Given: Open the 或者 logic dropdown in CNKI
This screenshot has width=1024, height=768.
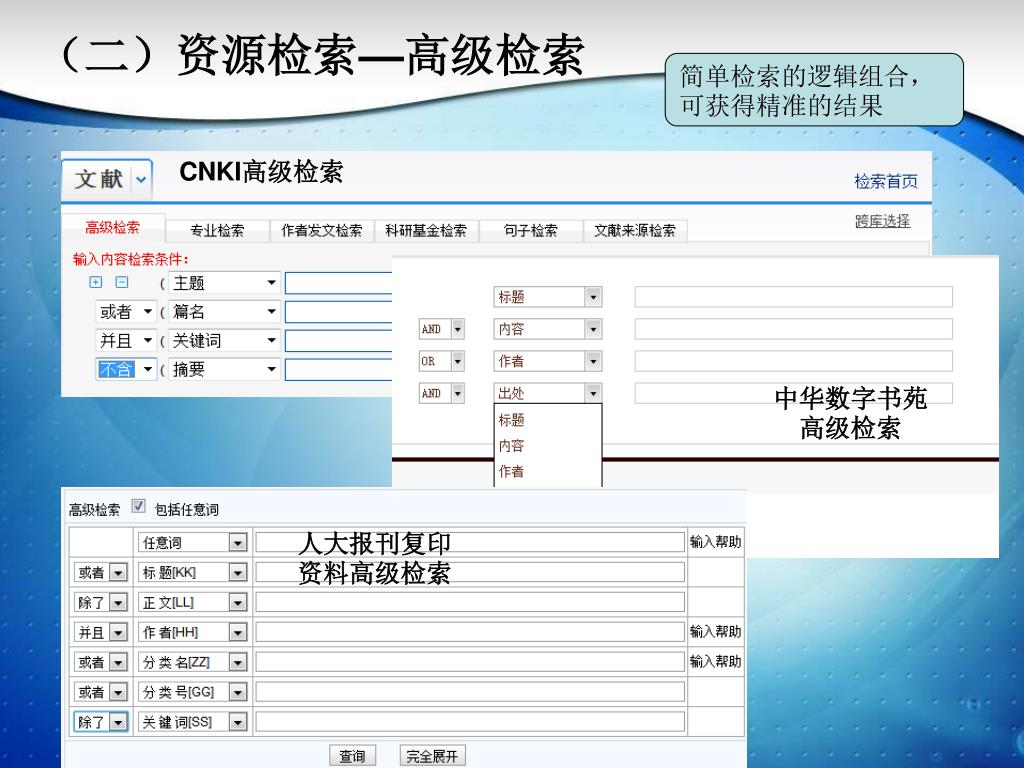Looking at the screenshot, I should 125,312.
